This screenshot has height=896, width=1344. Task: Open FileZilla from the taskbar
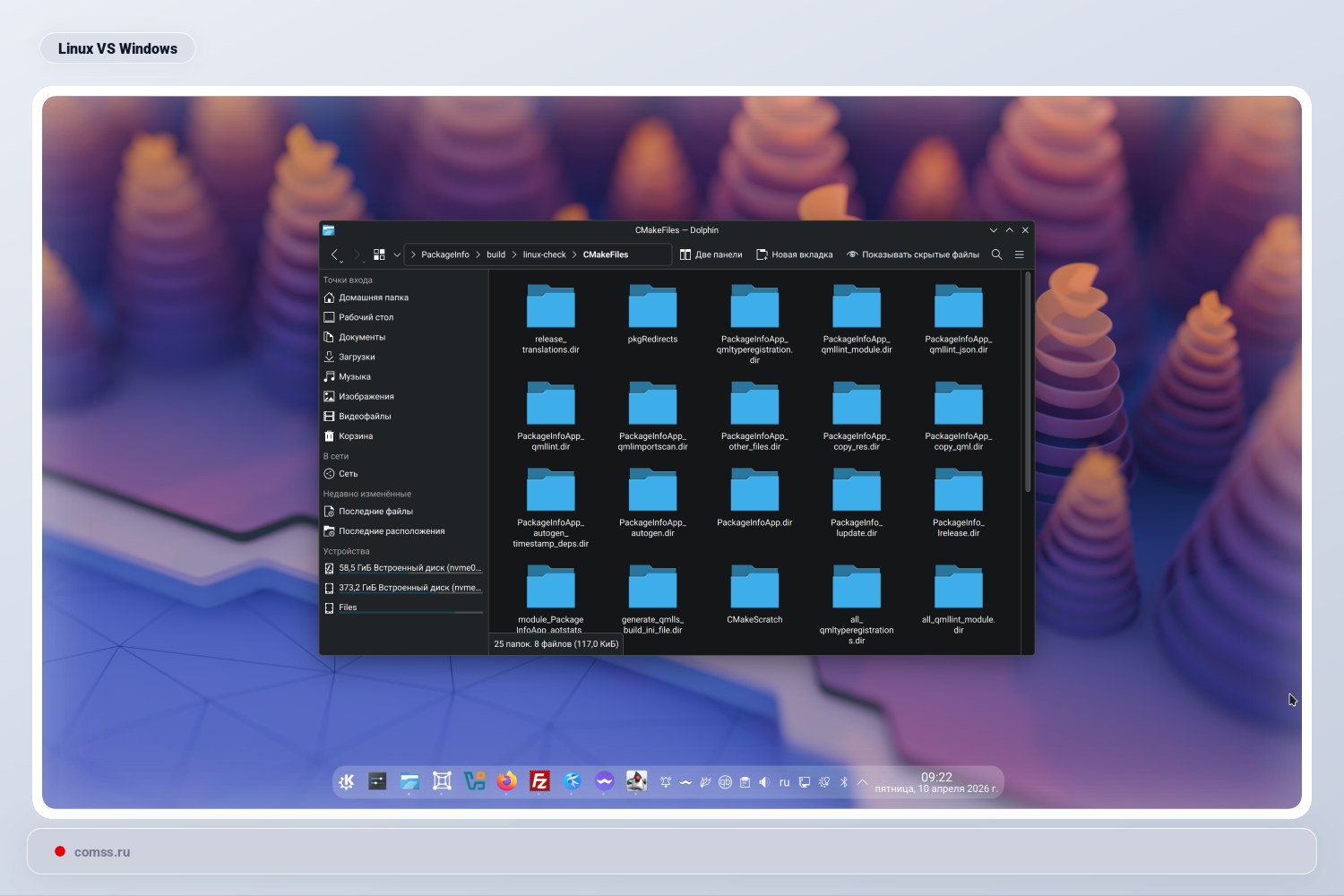tap(538, 781)
